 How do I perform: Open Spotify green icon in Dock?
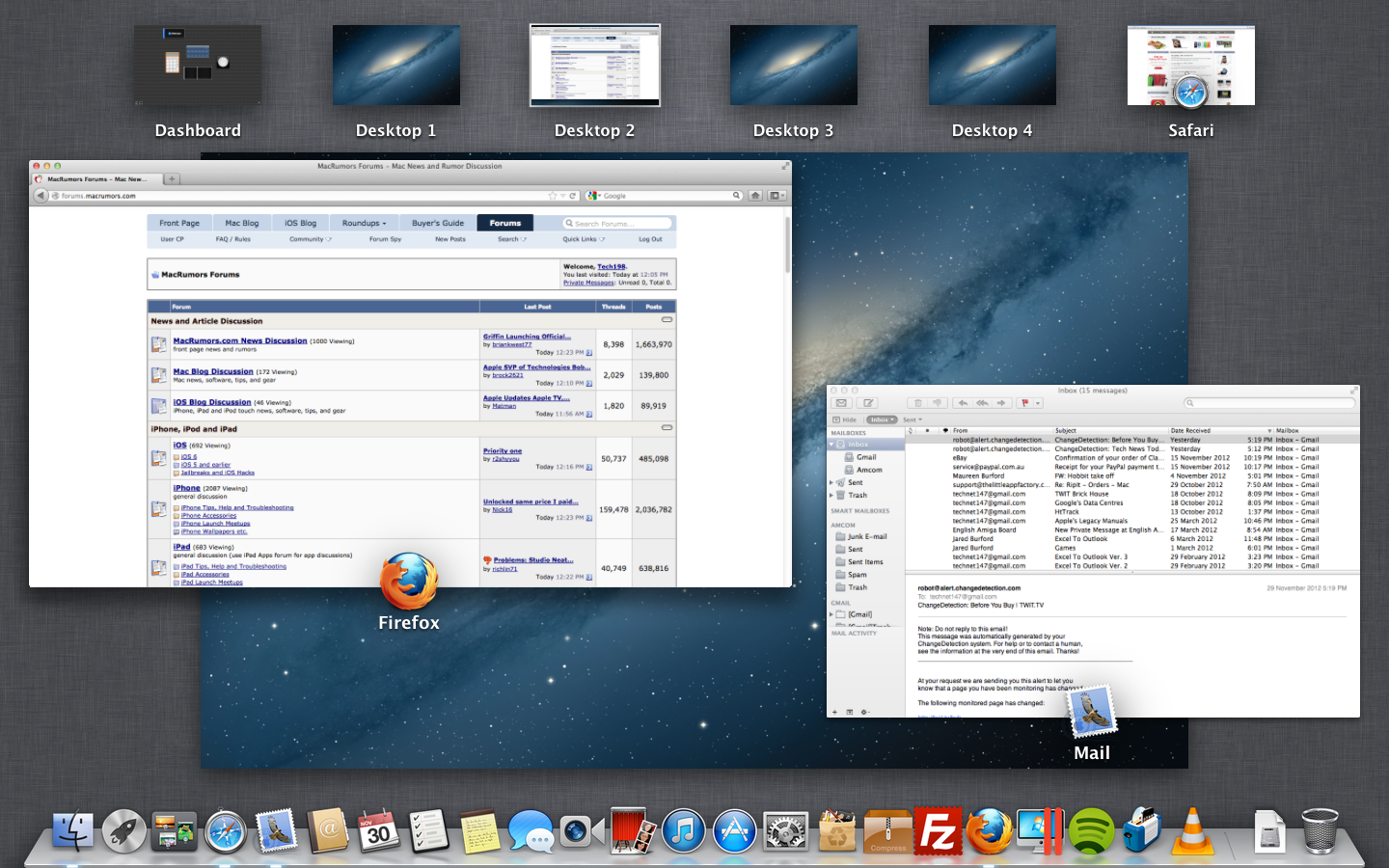[x=1091, y=830]
